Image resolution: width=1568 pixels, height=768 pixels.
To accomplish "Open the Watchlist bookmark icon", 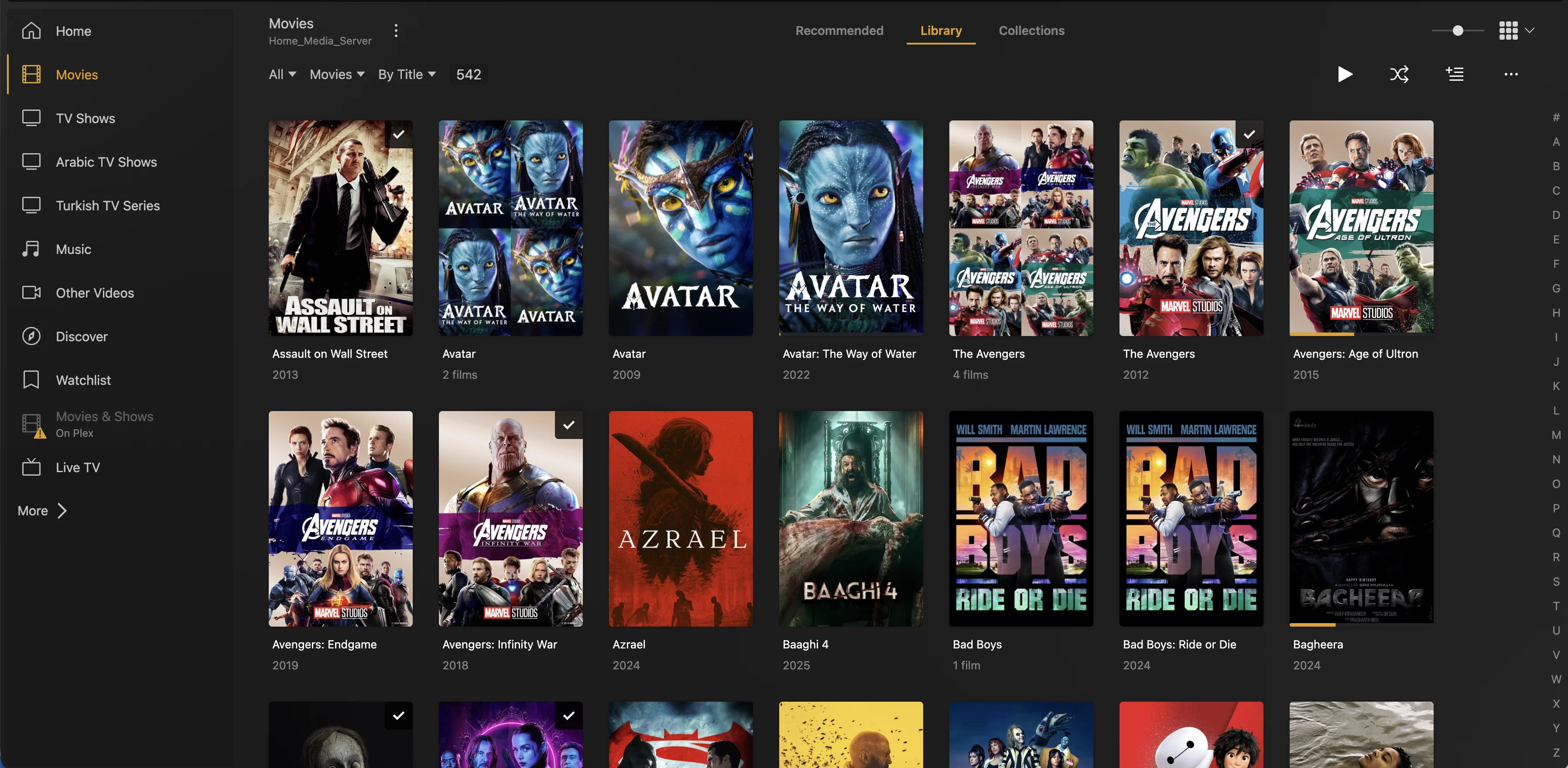I will coord(31,380).
